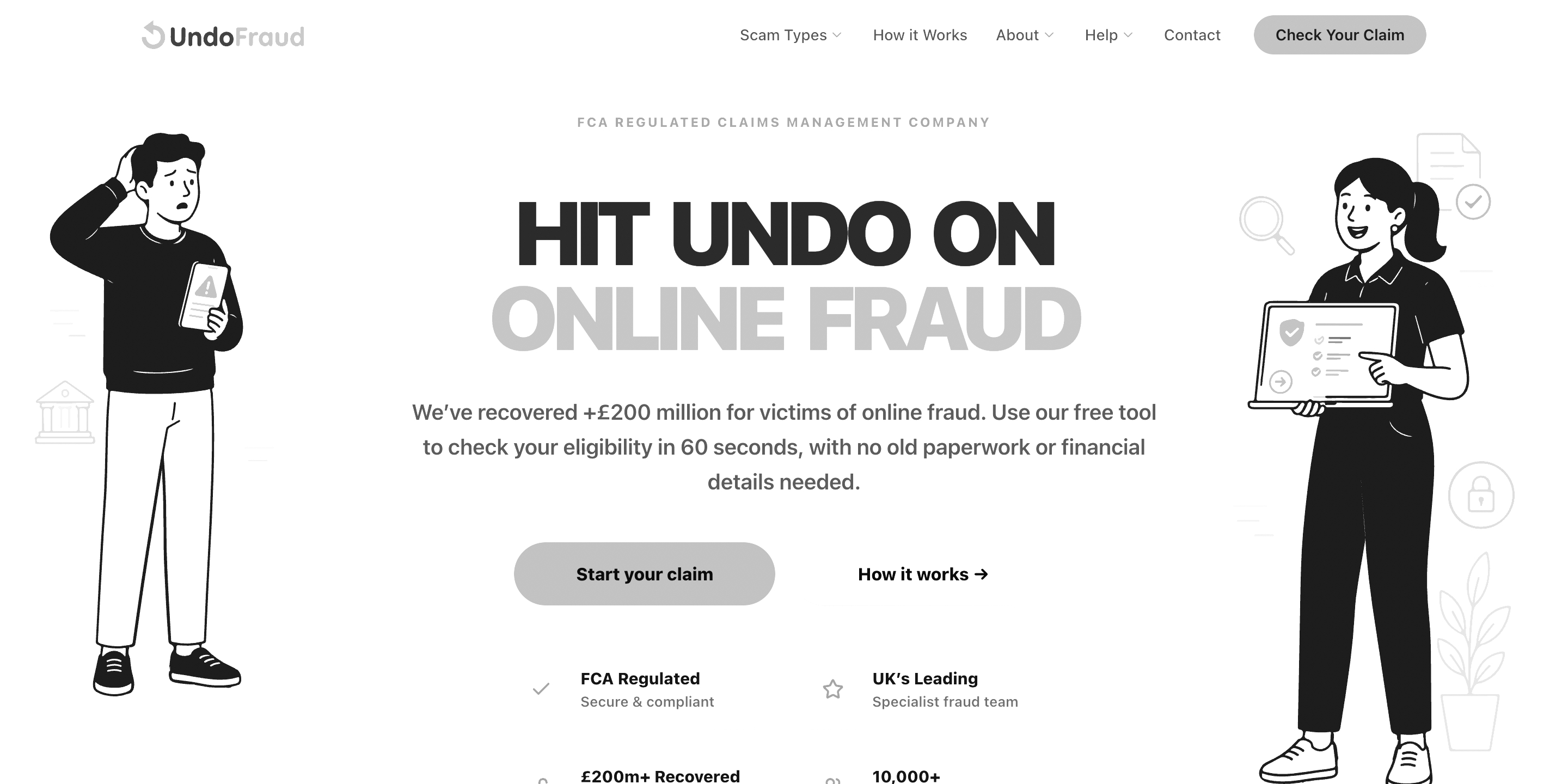Open the About dropdown menu
The width and height of the screenshot is (1568, 784).
(x=1025, y=35)
